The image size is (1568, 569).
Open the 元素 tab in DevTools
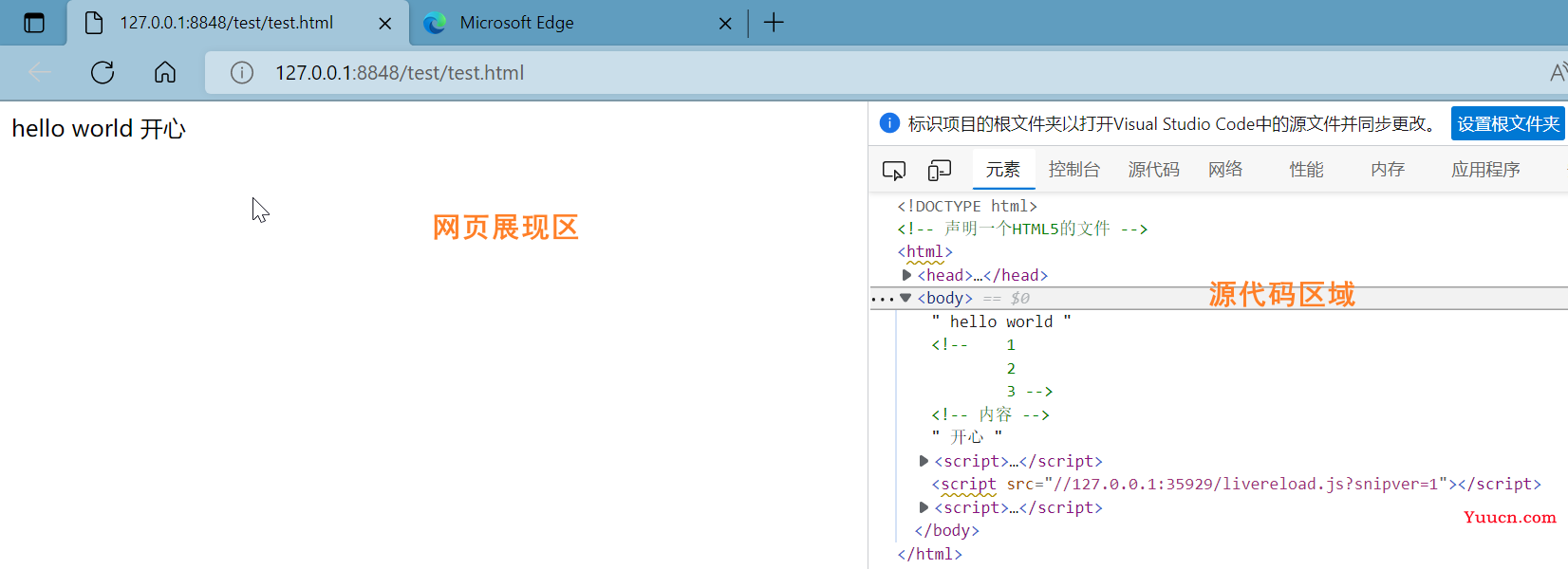[1003, 170]
